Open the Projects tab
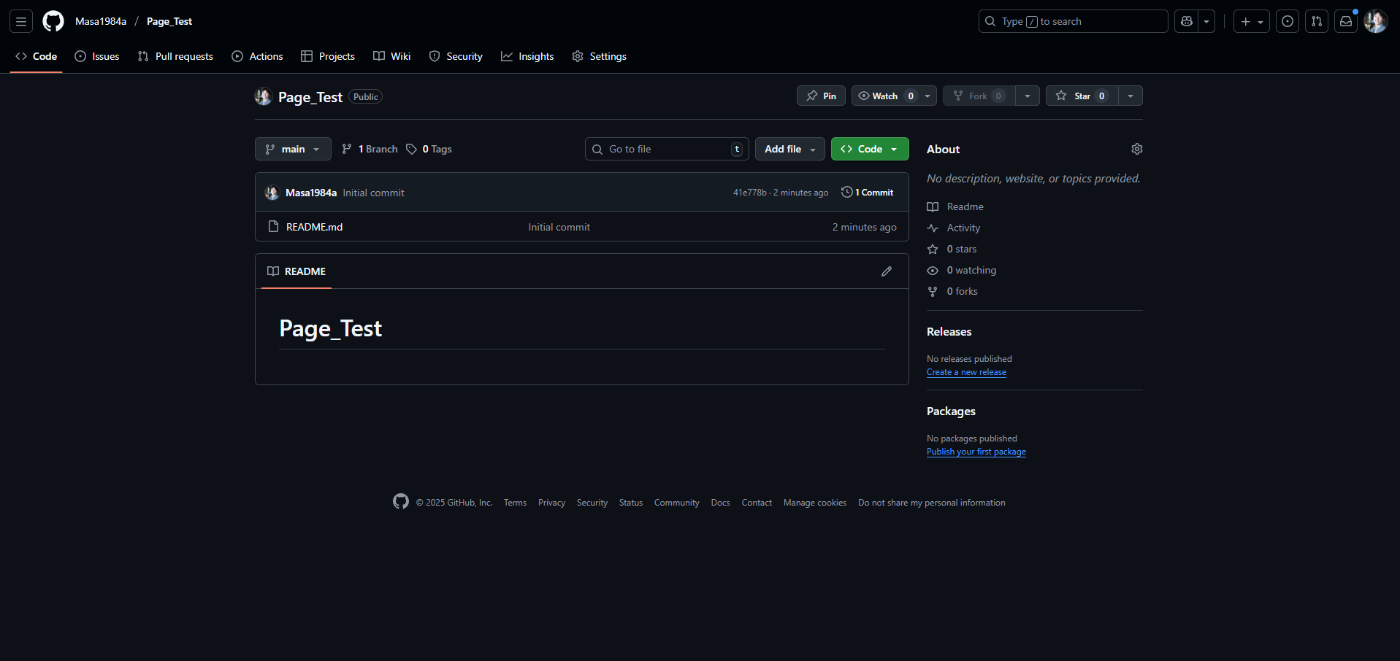Screen dimensions: 1400x661 (x=328, y=56)
